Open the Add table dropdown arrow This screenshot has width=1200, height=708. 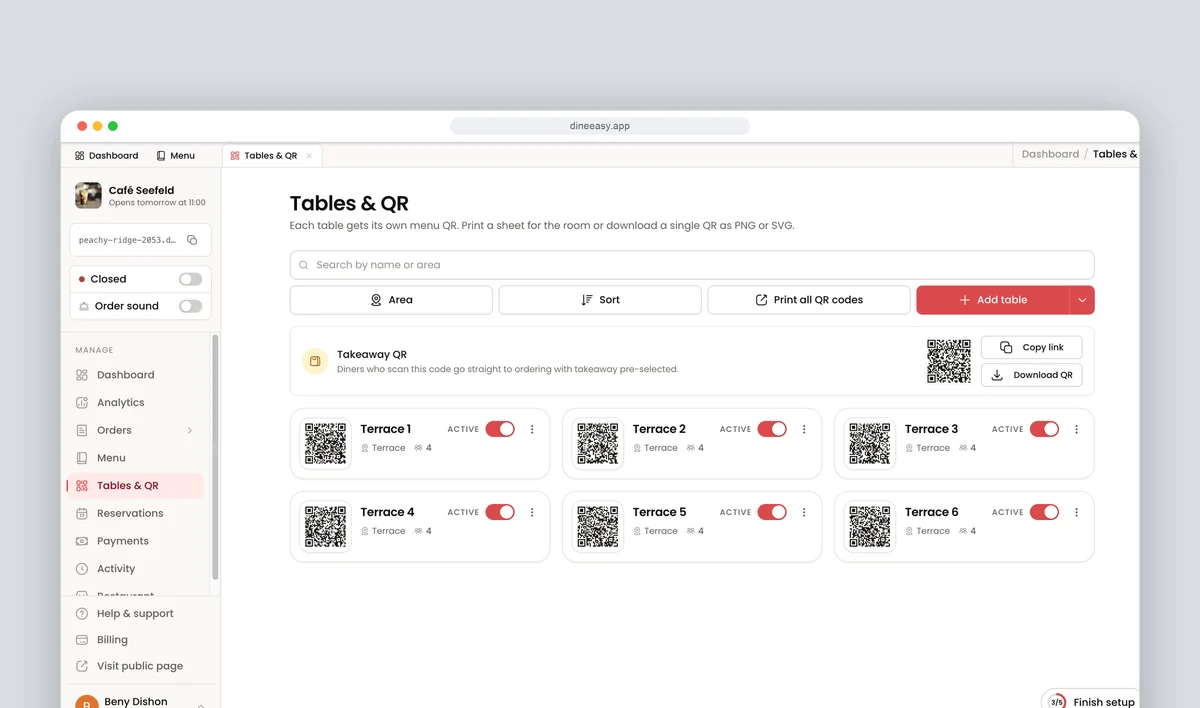pos(1082,300)
